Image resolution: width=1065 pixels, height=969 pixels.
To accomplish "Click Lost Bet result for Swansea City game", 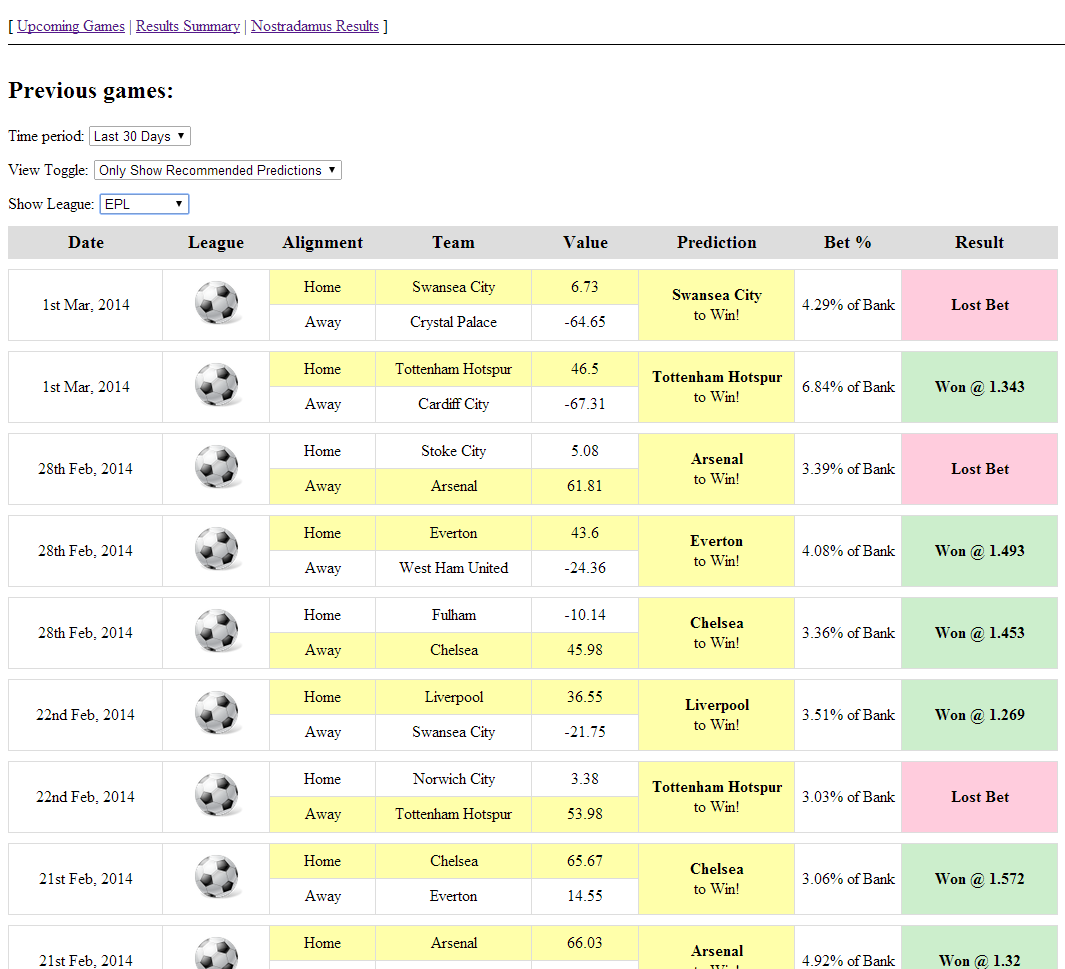I will tap(979, 305).
